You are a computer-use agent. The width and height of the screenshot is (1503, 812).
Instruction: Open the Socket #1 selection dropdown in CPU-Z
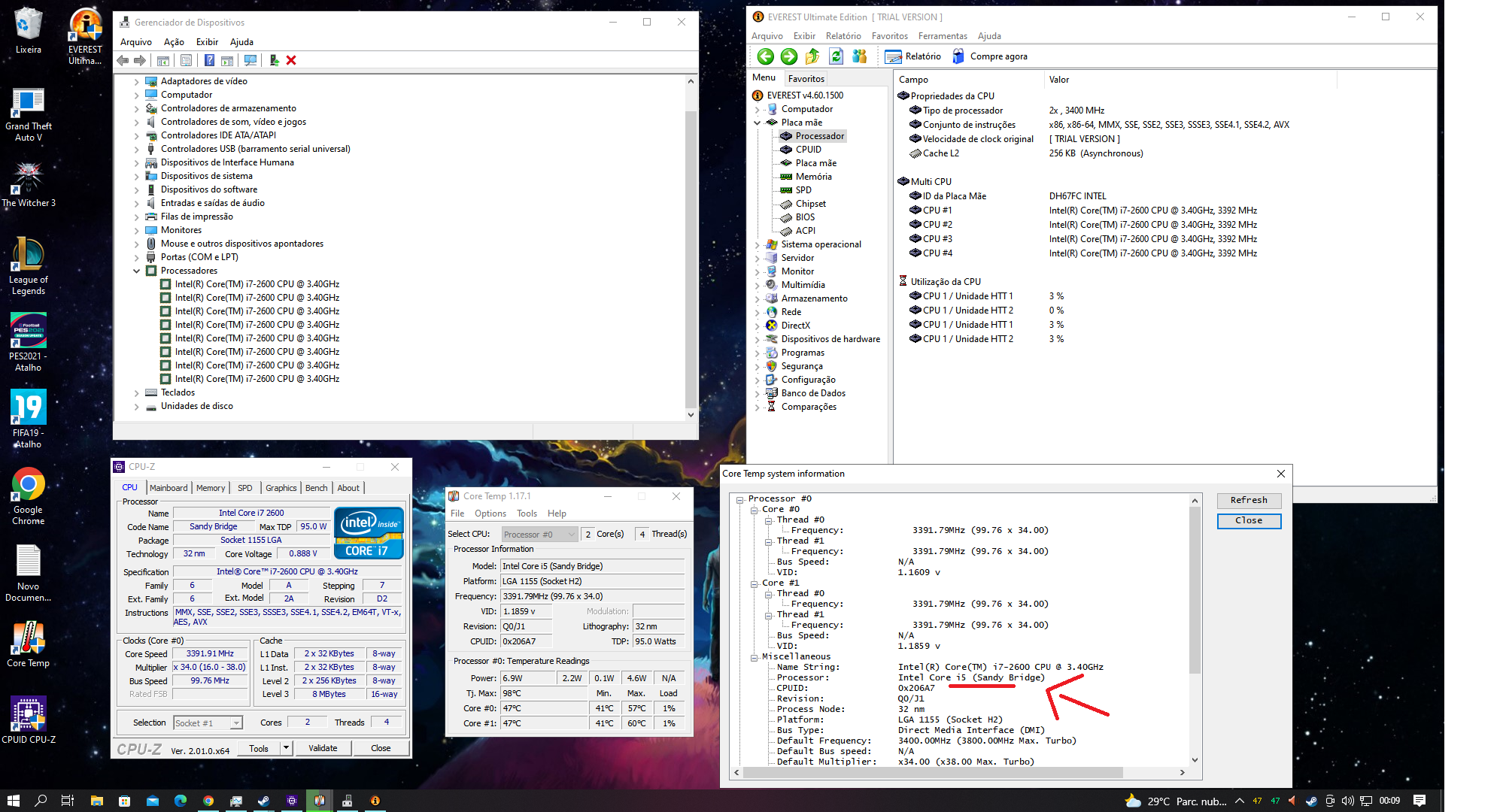(x=236, y=723)
